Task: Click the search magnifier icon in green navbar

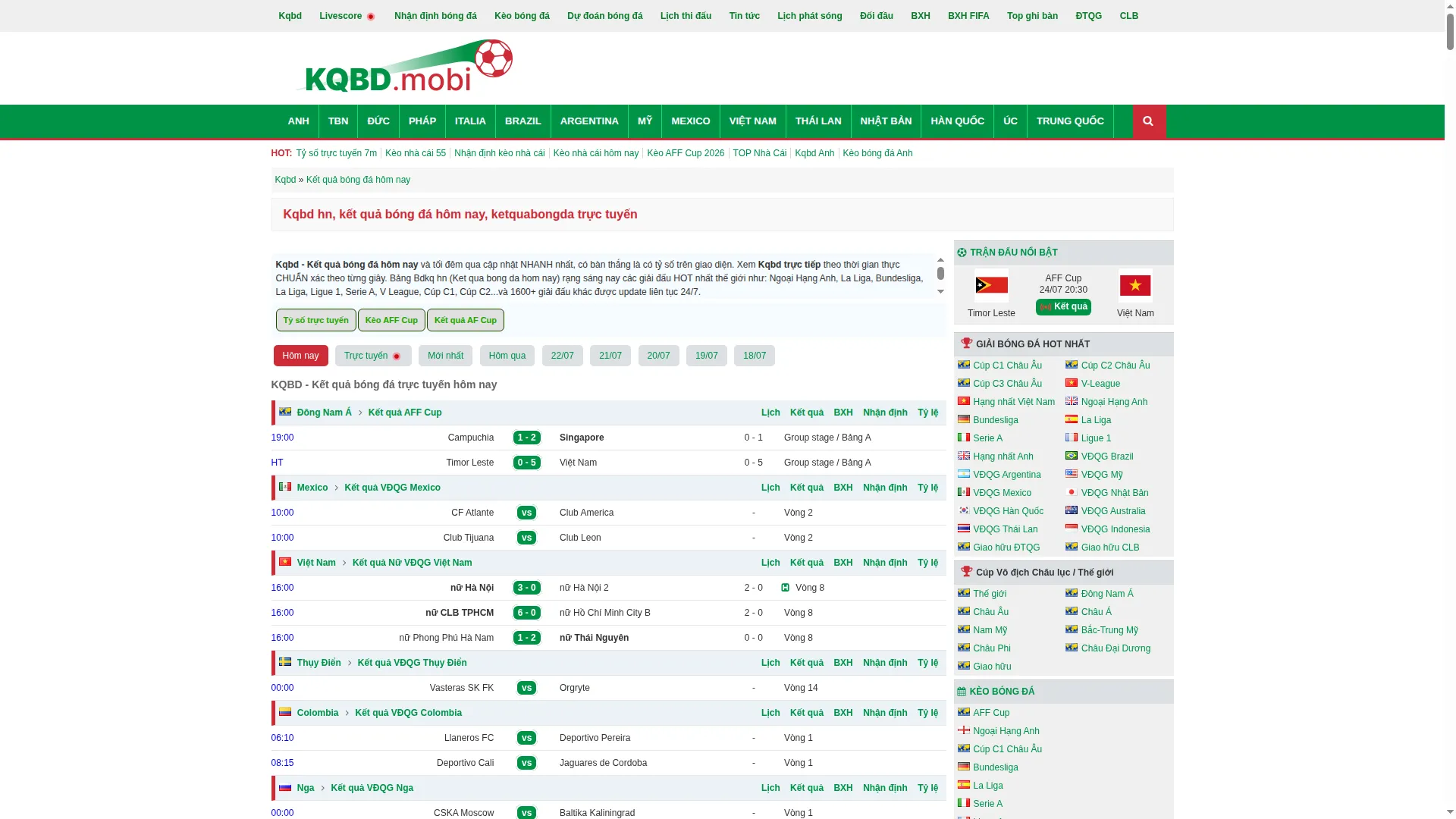Action: (1148, 121)
